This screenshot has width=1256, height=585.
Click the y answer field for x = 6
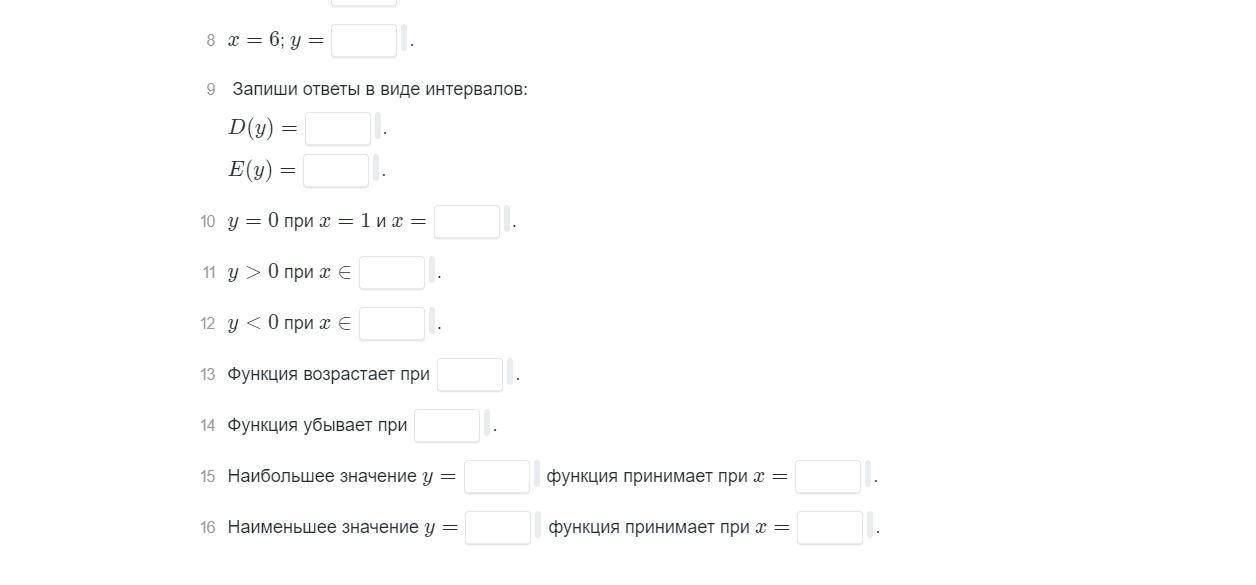364,41
